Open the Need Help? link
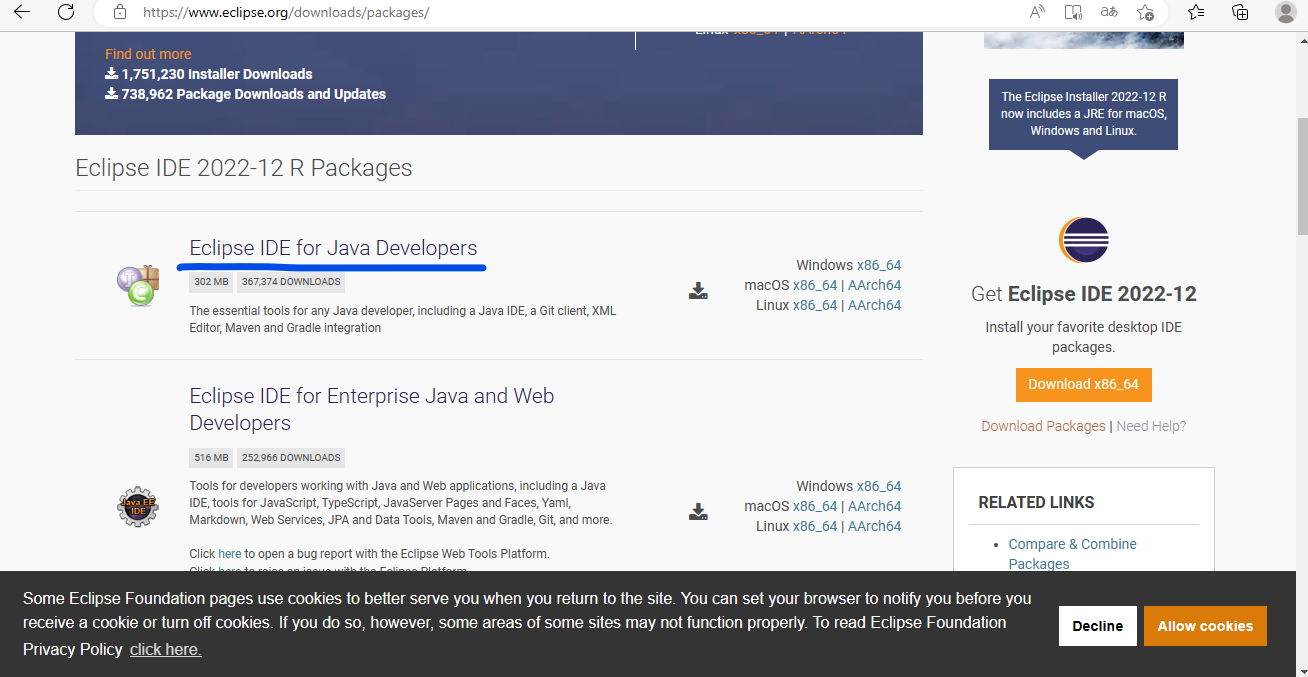The image size is (1308, 677). tap(1151, 426)
